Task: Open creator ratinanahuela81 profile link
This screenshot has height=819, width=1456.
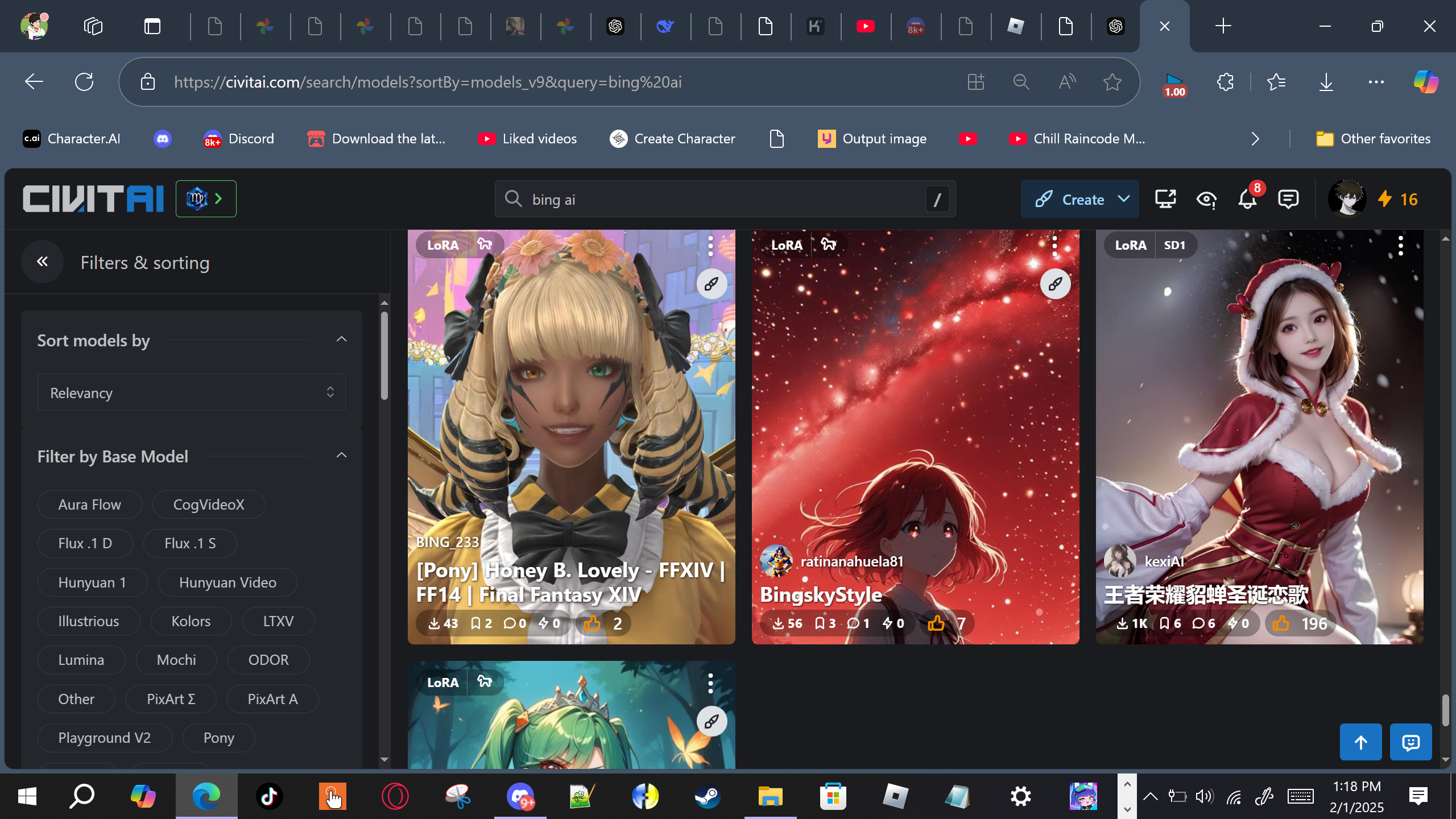Action: [x=851, y=561]
